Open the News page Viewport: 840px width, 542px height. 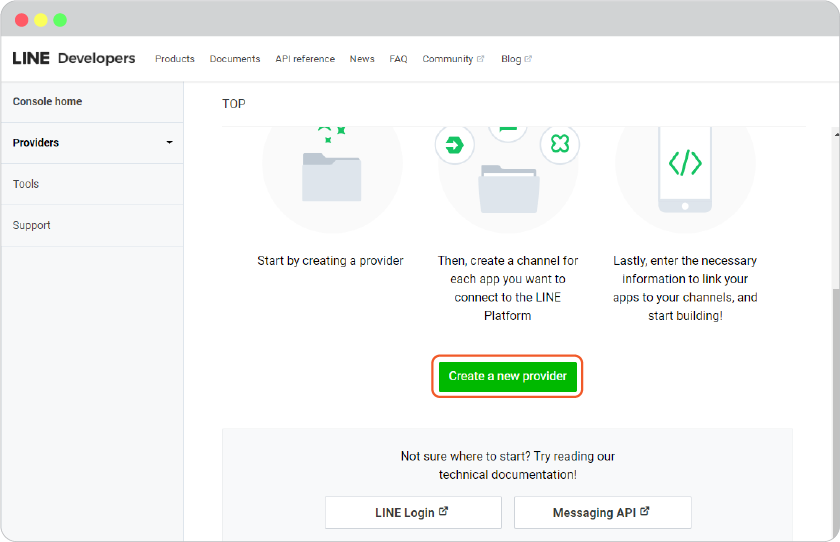(x=362, y=59)
